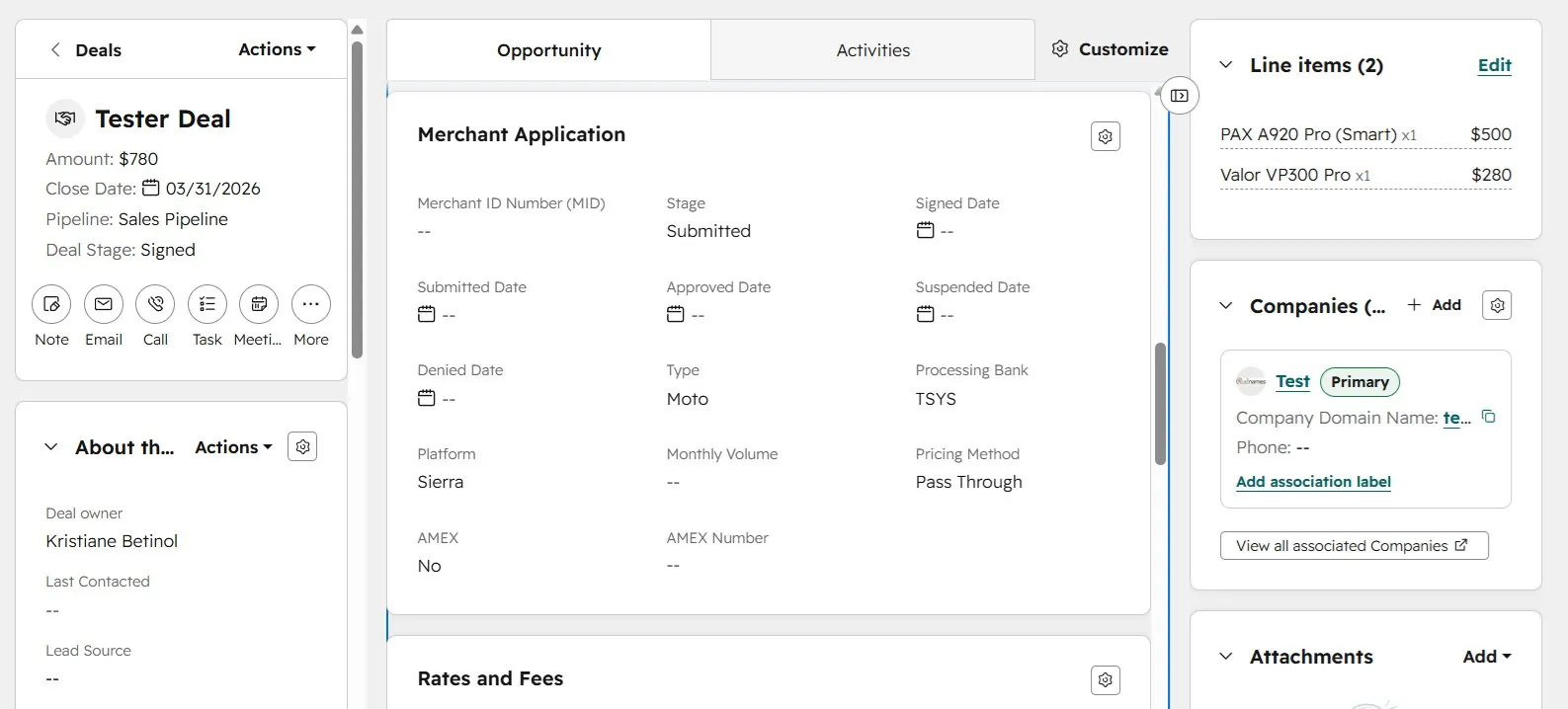The image size is (1568, 709).
Task: Collapse the Line items section
Action: [1226, 65]
